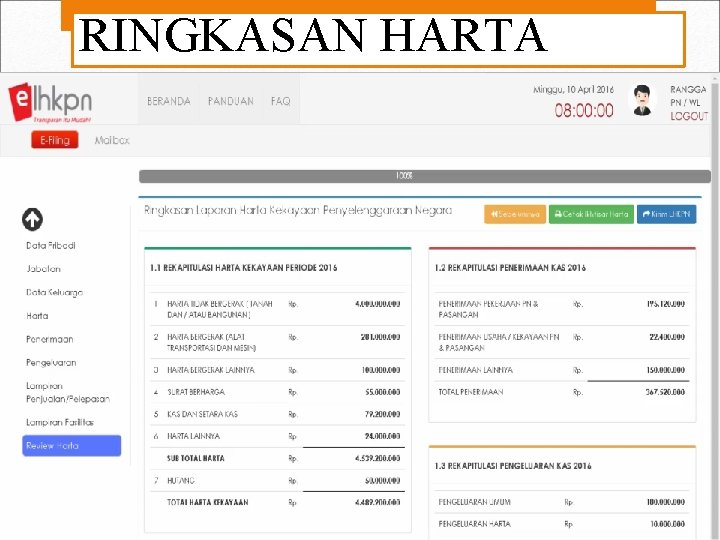
Task: Open Jabatan in sidebar
Action: pyautogui.click(x=43, y=269)
